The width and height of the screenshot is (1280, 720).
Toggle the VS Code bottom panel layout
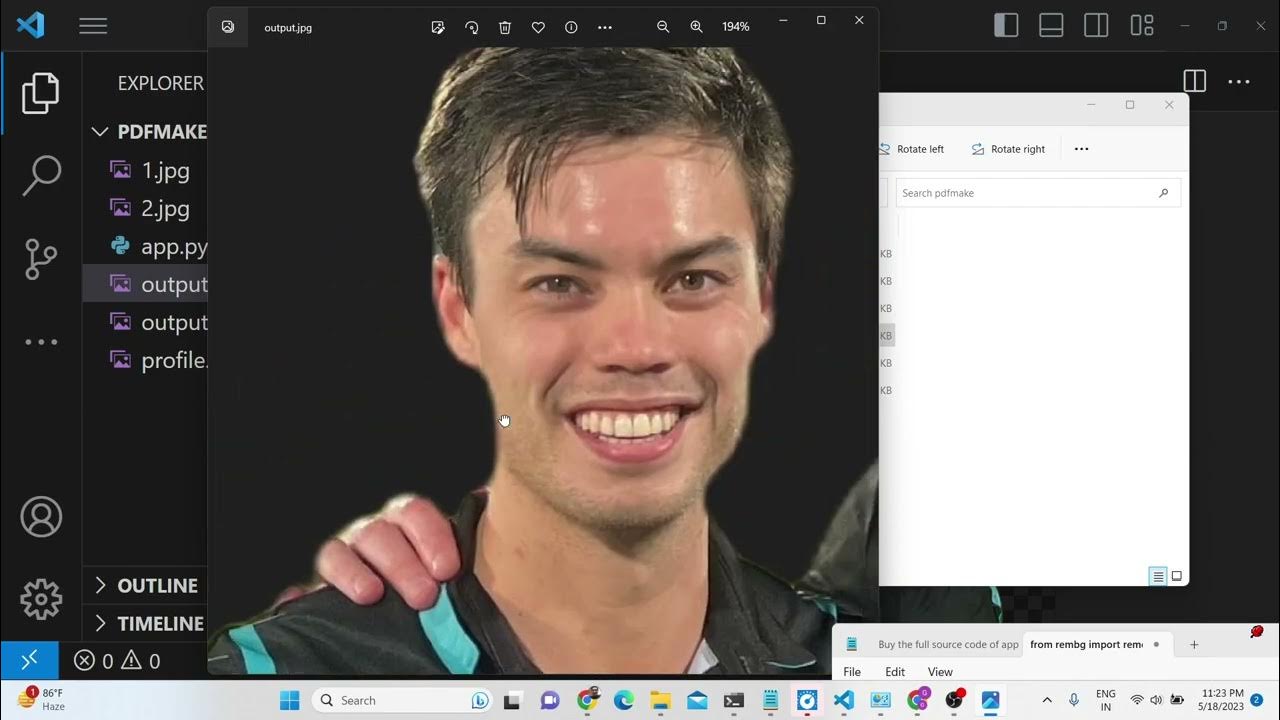pyautogui.click(x=1051, y=25)
